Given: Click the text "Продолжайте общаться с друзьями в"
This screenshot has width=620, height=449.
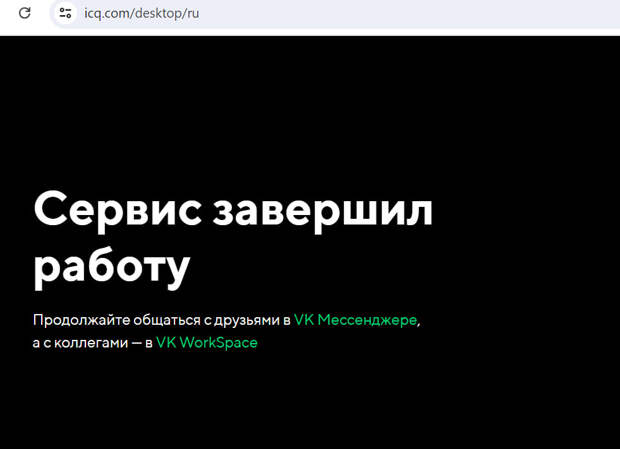Looking at the screenshot, I should coord(162,320).
